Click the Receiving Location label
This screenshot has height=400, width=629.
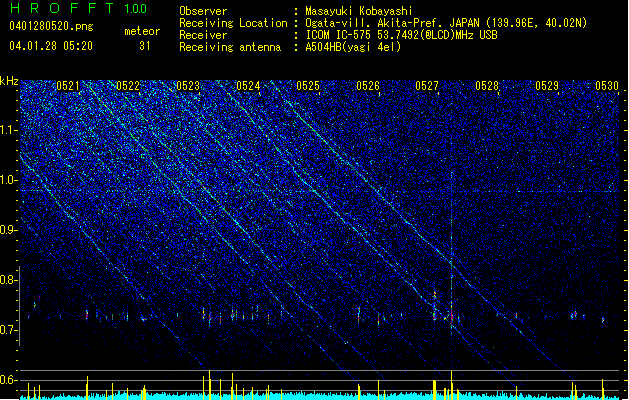[x=233, y=23]
